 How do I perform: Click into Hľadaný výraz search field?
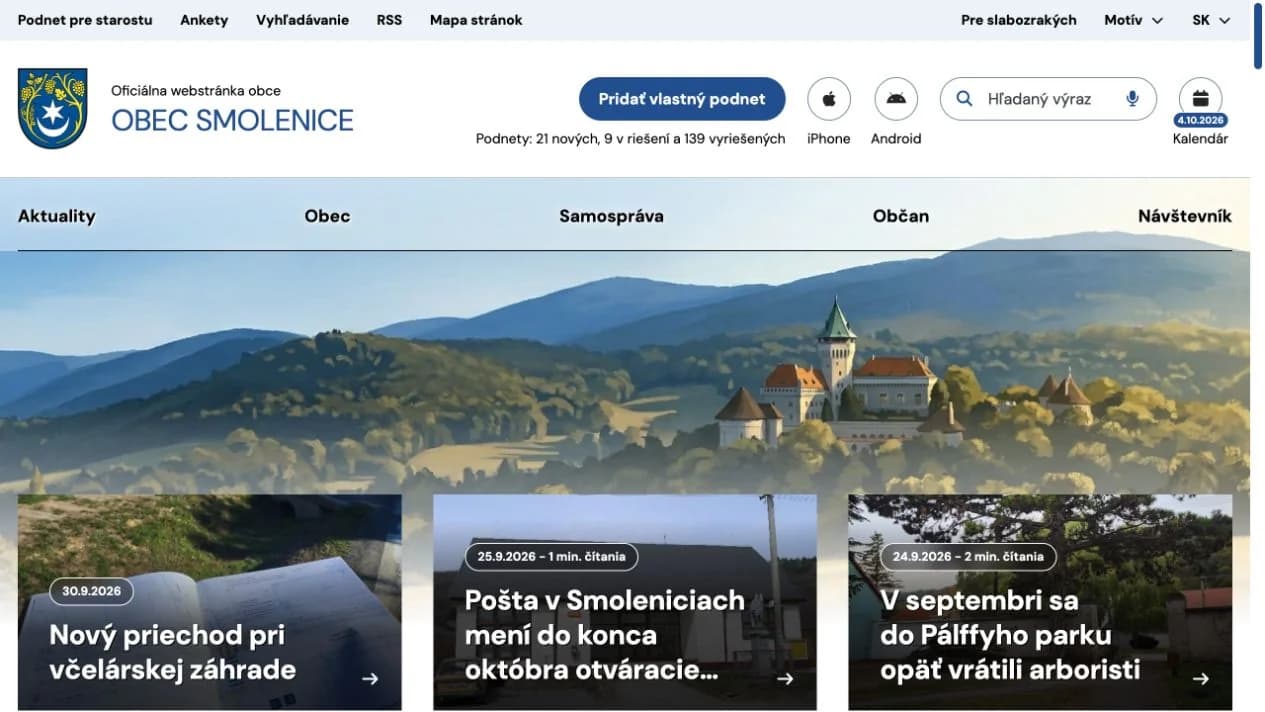(1048, 99)
